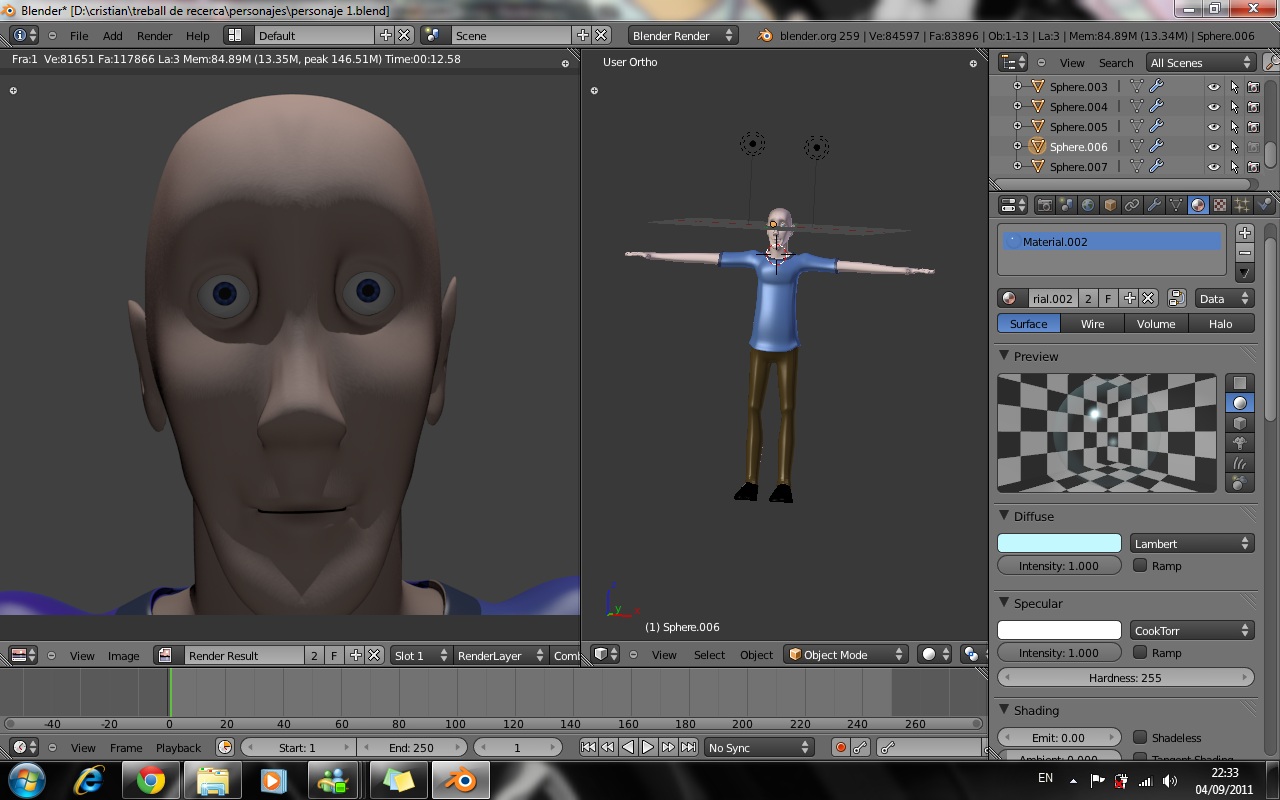Click the specular color swatch
1280x800 pixels.
tap(1059, 630)
